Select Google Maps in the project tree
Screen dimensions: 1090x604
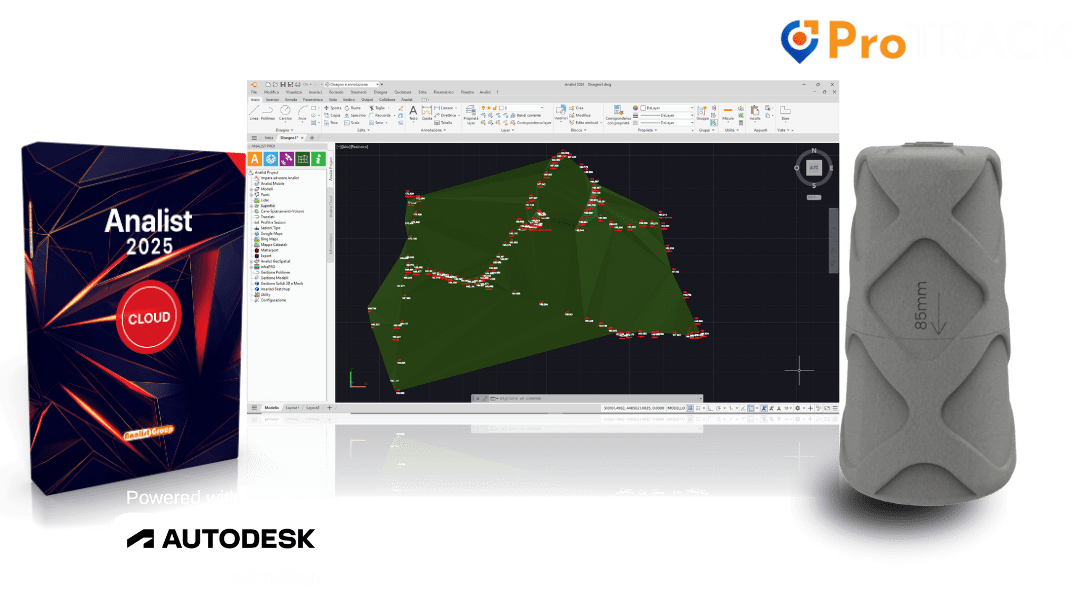pos(273,233)
